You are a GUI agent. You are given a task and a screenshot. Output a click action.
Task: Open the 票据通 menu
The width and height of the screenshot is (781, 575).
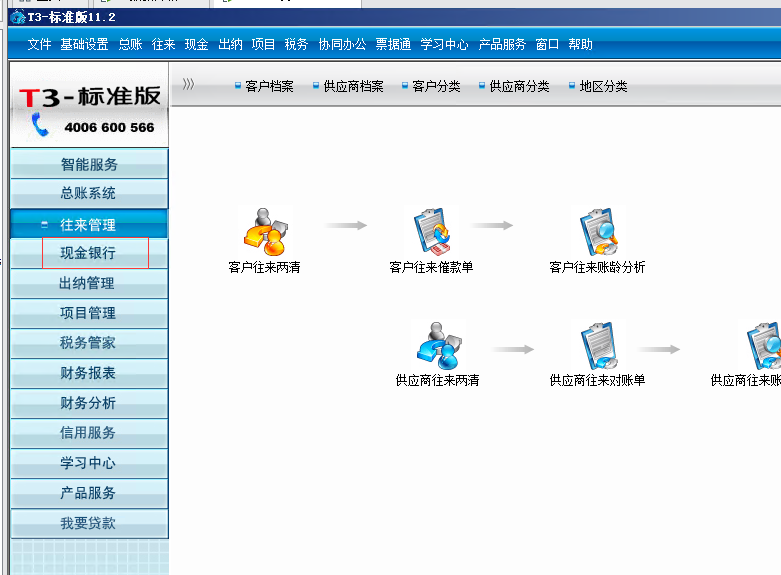(393, 44)
